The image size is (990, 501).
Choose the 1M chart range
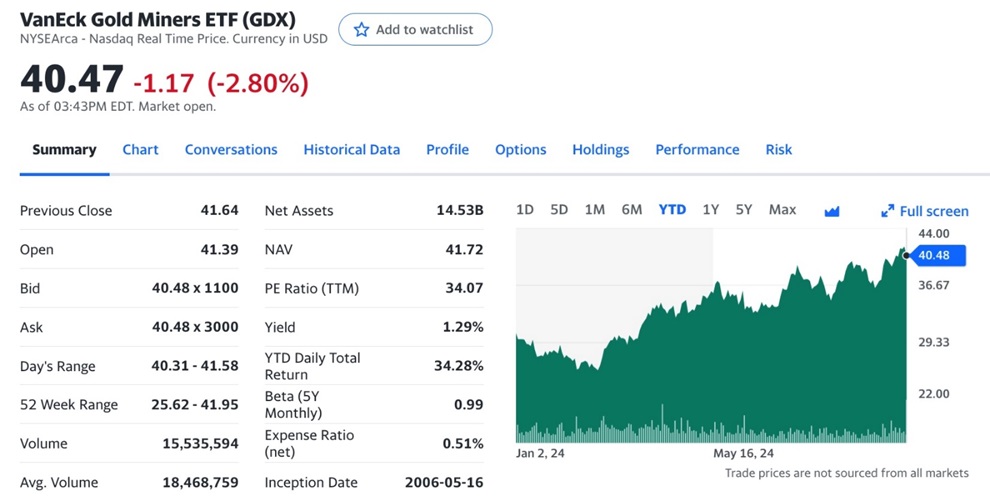[595, 210]
